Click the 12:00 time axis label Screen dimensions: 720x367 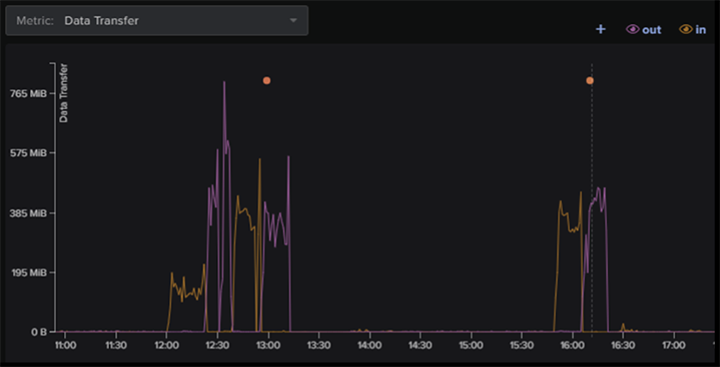coord(167,344)
